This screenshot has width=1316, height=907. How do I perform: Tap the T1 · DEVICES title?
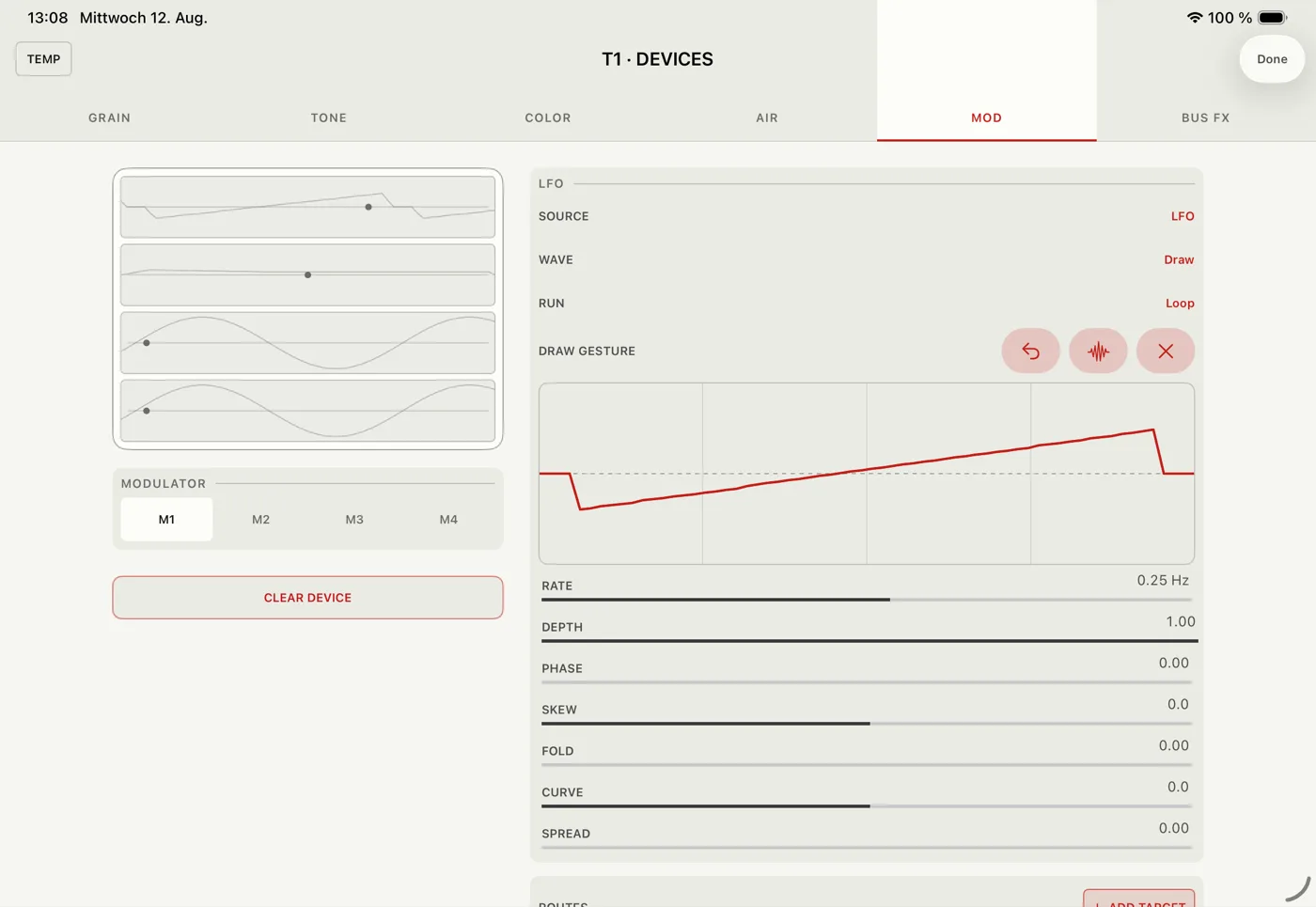pyautogui.click(x=657, y=59)
